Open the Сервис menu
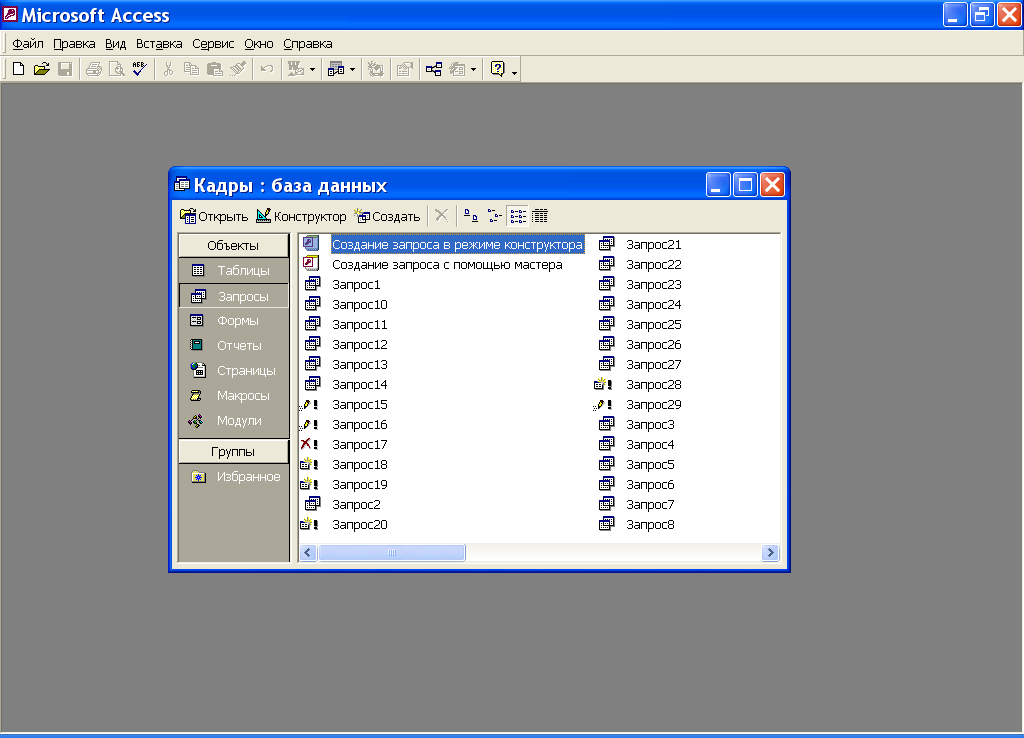The height and width of the screenshot is (738, 1024). [x=213, y=44]
